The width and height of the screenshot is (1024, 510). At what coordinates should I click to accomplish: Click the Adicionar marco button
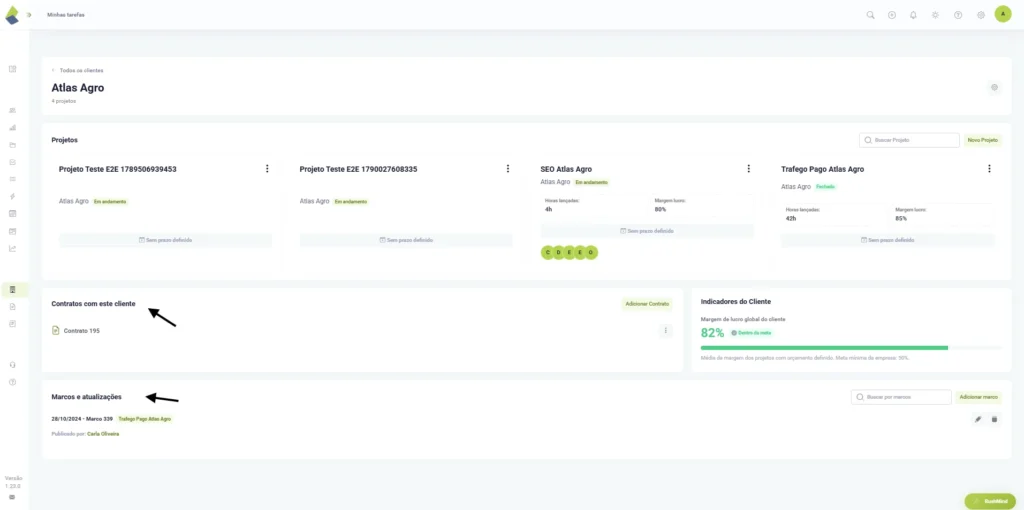(x=979, y=397)
